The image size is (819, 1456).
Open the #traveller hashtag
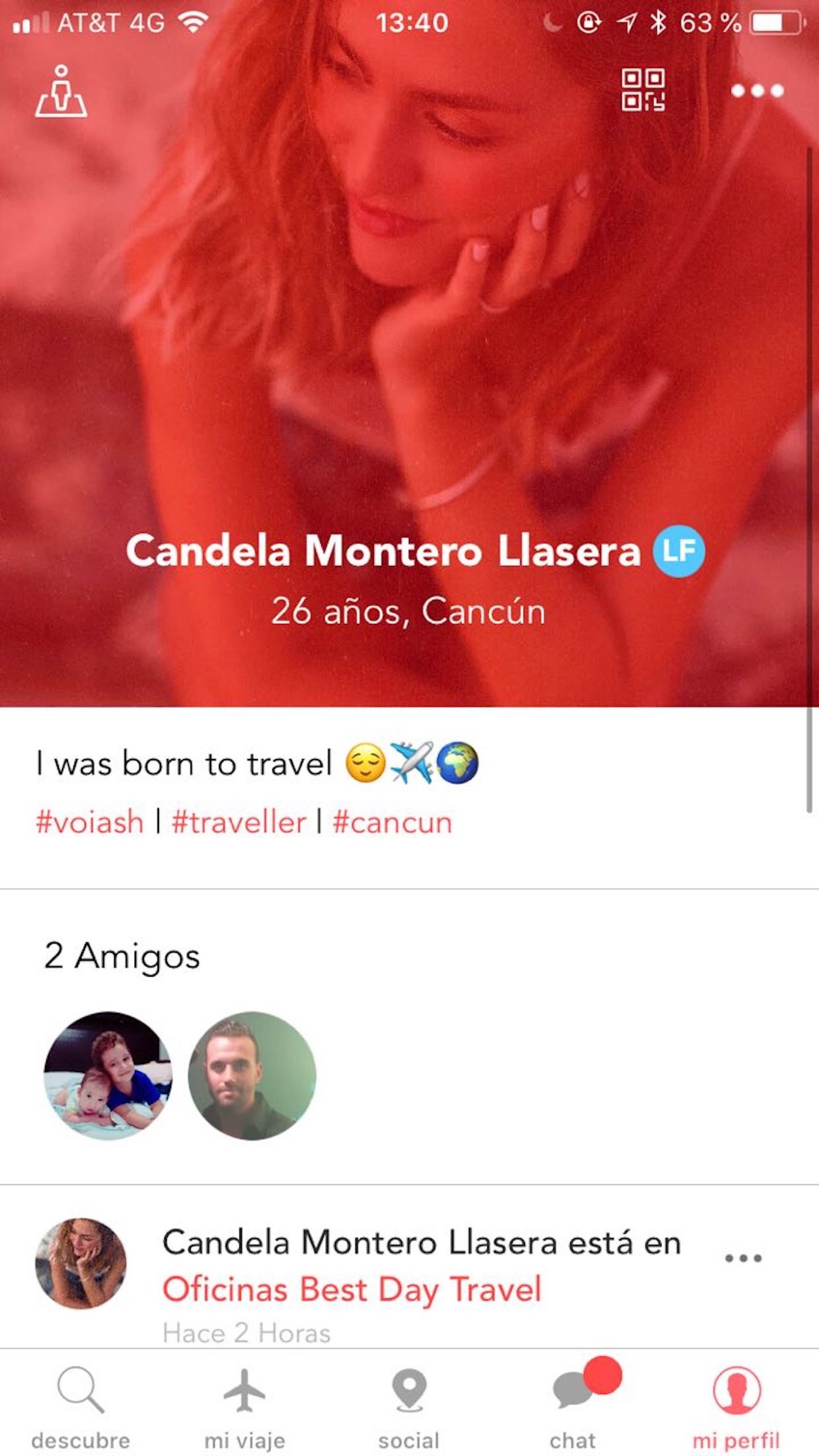[x=238, y=822]
